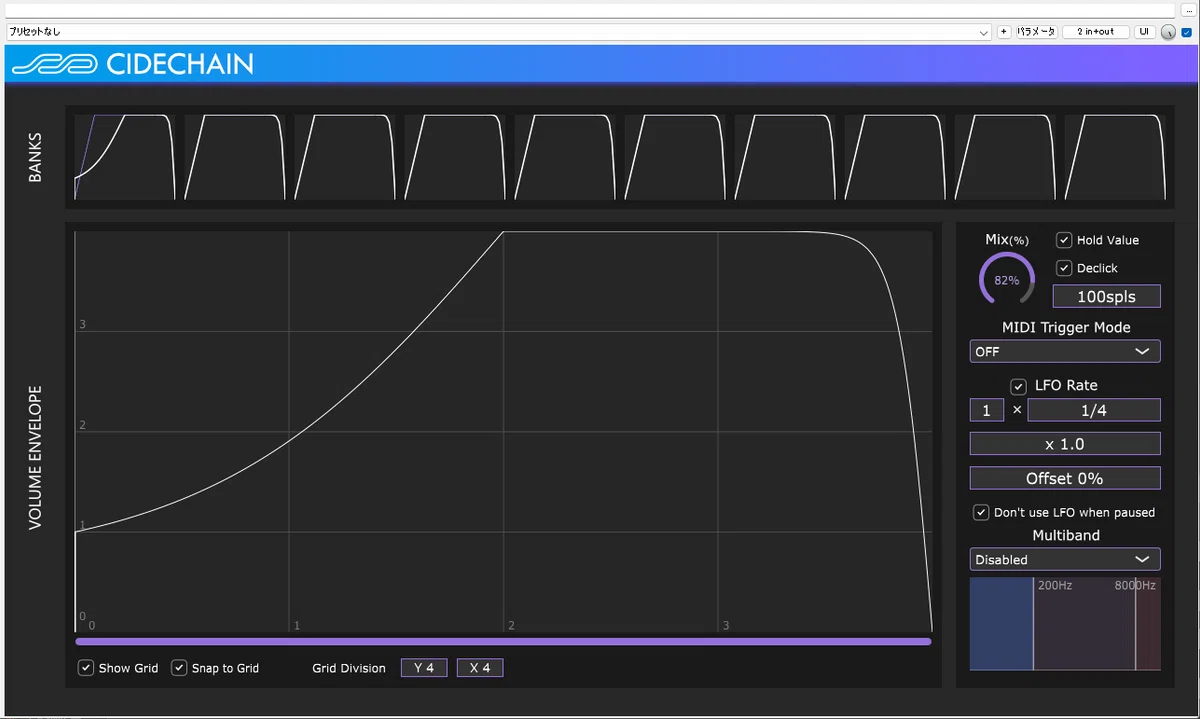Screen dimensions: 1200x719
Task: Click the パラメータ button
Action: tap(1036, 32)
